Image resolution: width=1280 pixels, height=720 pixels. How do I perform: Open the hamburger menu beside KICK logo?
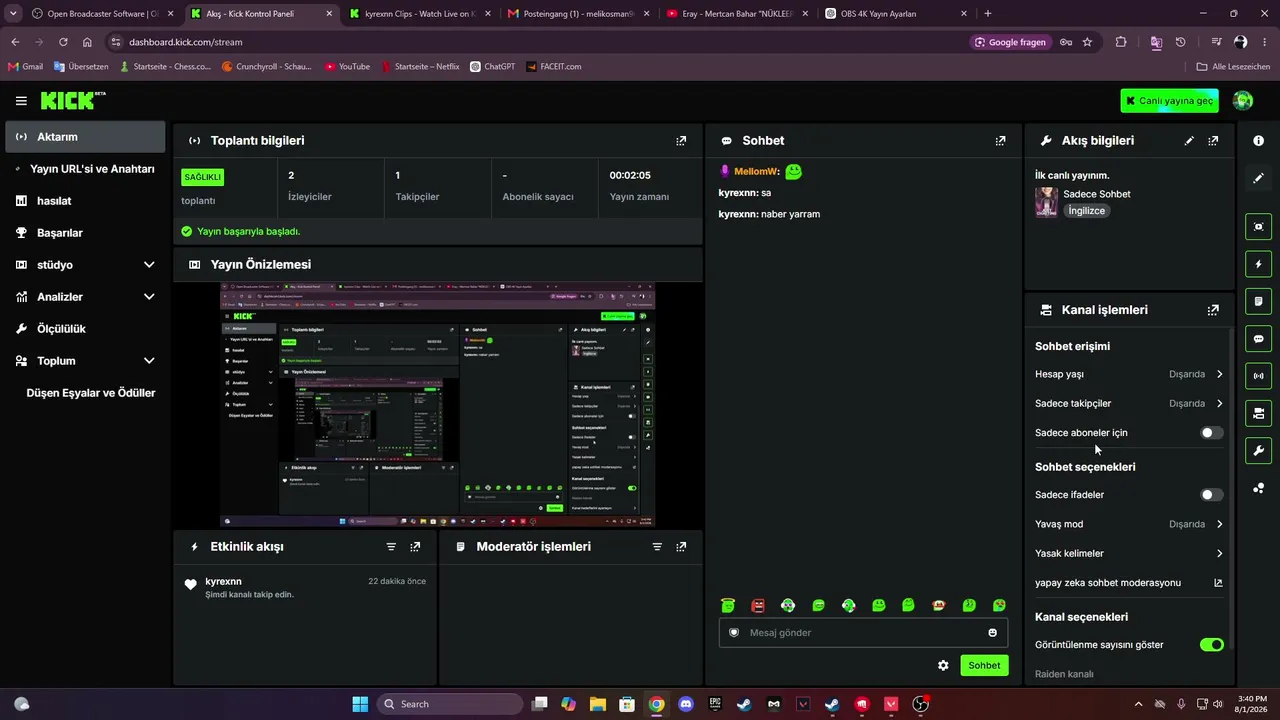coord(21,101)
